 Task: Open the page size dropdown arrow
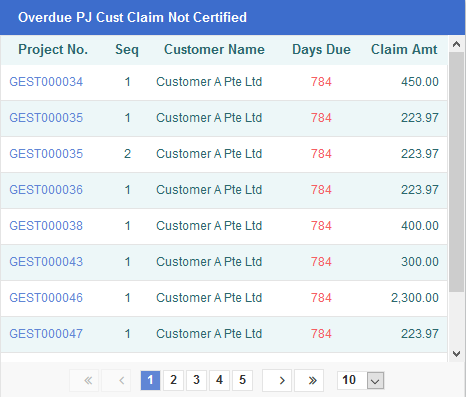point(375,380)
